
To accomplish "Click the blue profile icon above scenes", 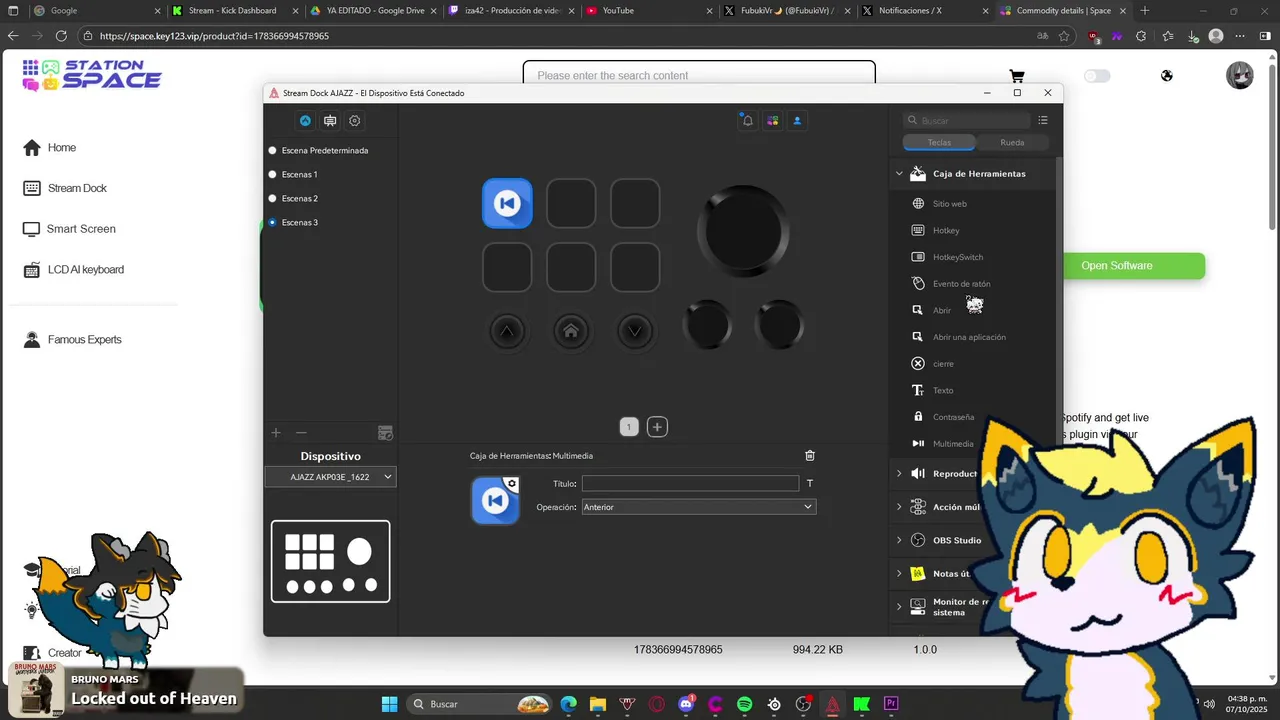I will tap(305, 121).
